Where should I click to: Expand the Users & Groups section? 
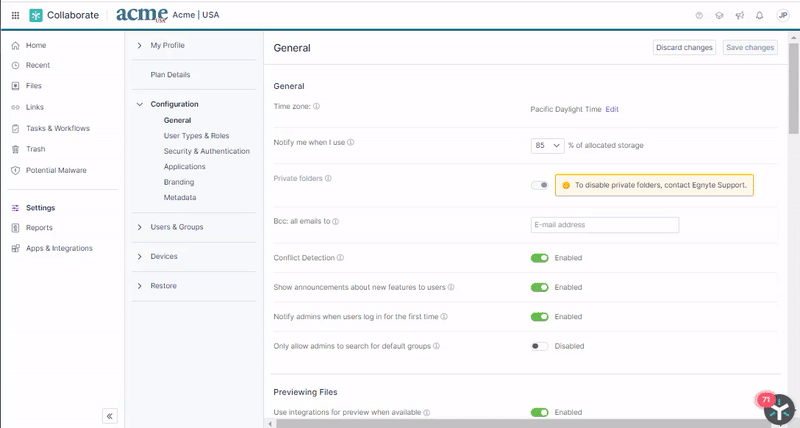[176, 227]
